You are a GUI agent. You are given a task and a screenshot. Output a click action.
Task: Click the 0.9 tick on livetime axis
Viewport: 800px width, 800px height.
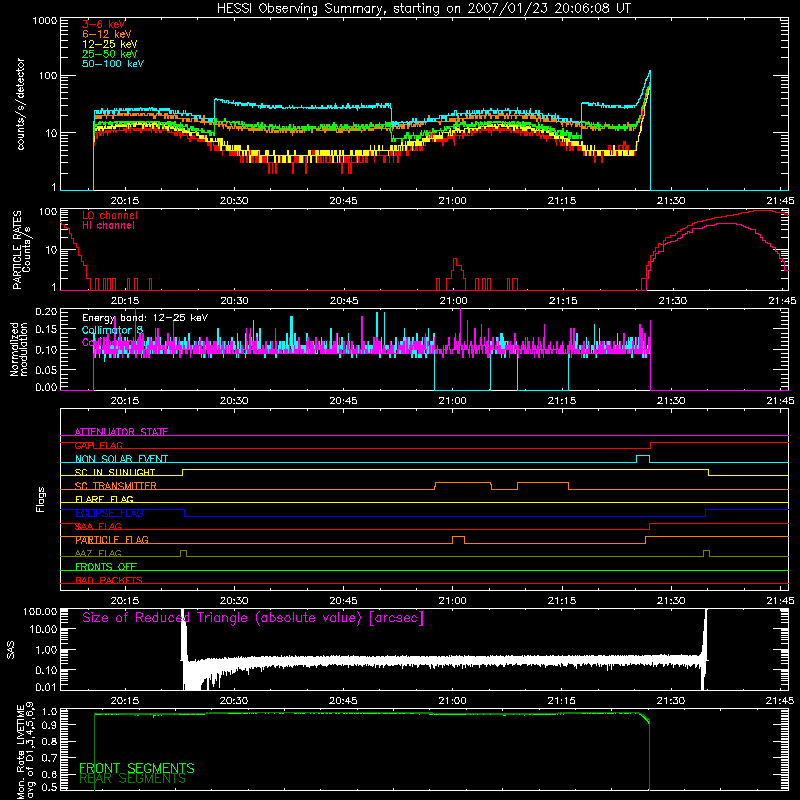51,725
